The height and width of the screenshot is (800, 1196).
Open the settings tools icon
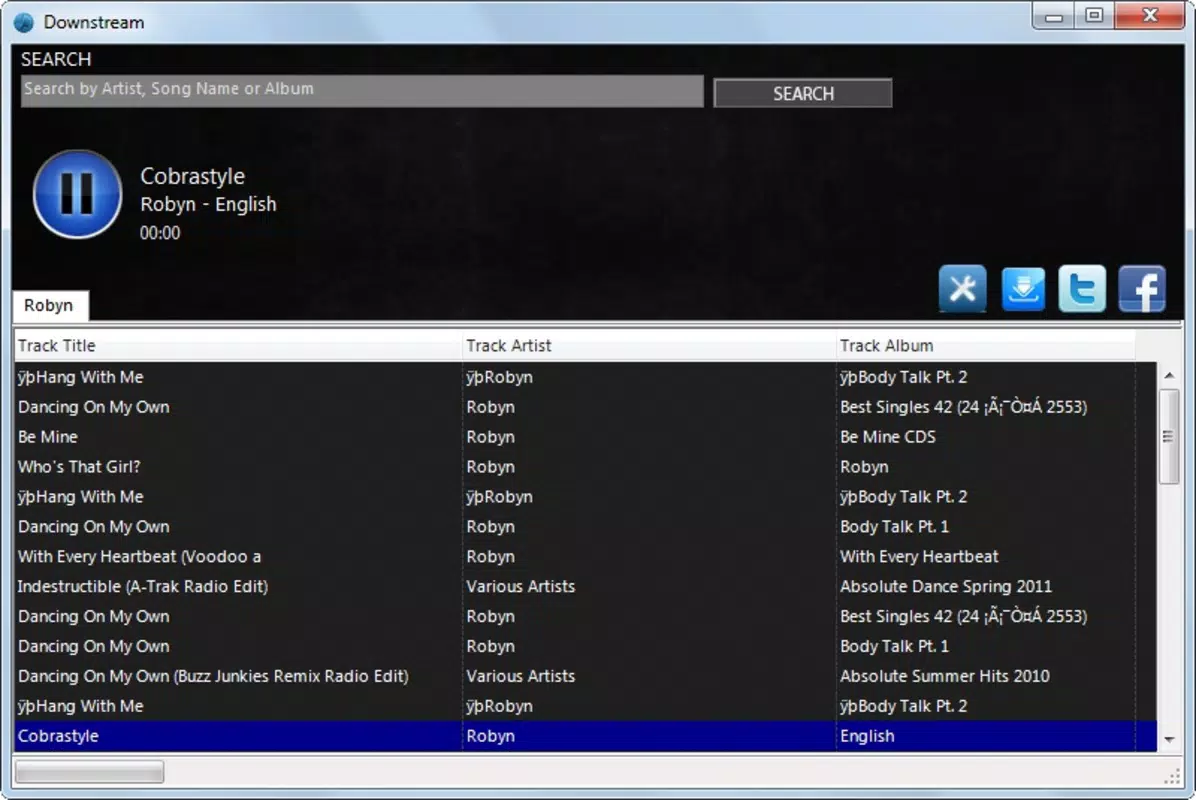coord(963,289)
